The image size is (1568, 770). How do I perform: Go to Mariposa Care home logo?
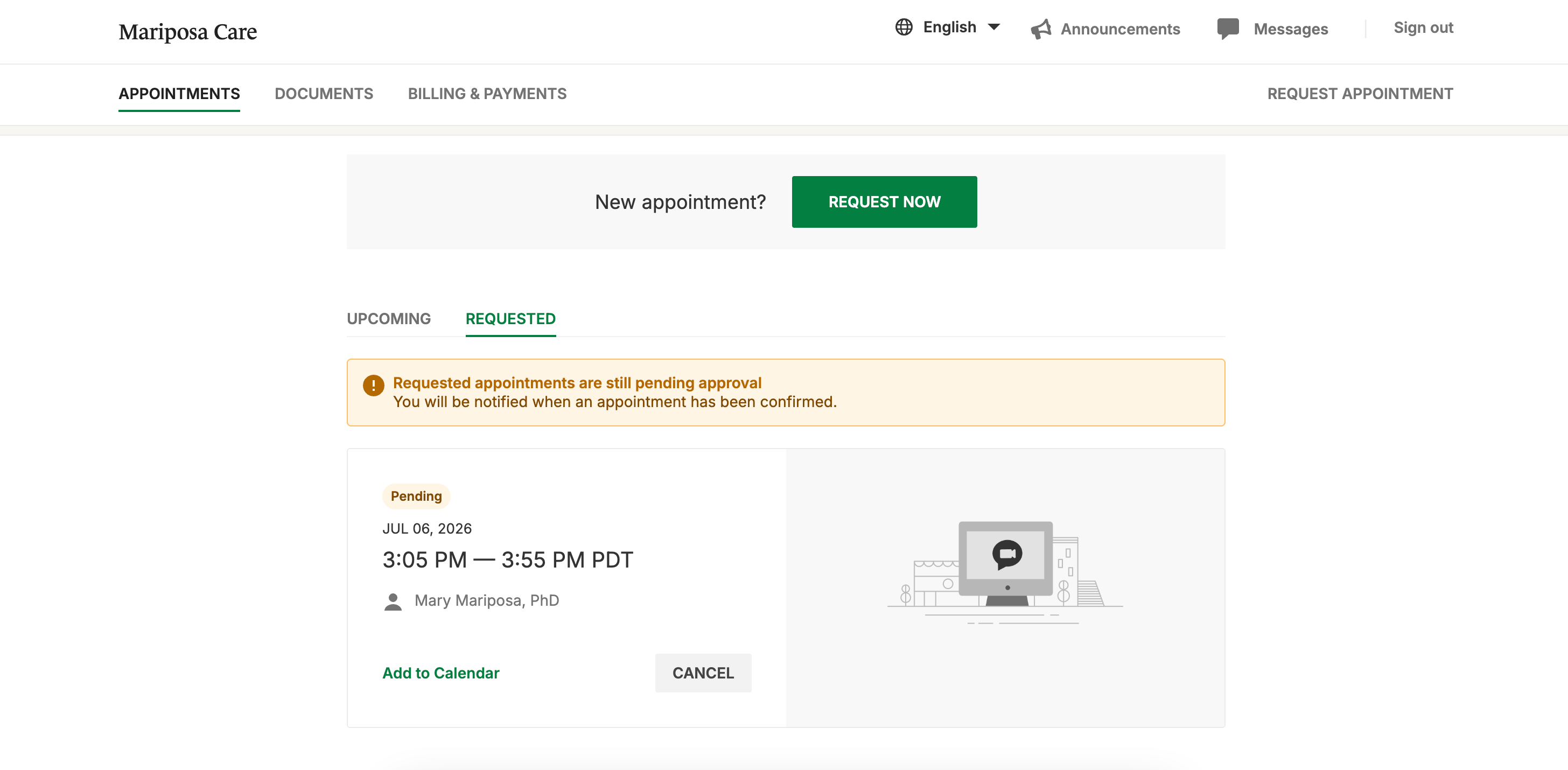pyautogui.click(x=187, y=32)
